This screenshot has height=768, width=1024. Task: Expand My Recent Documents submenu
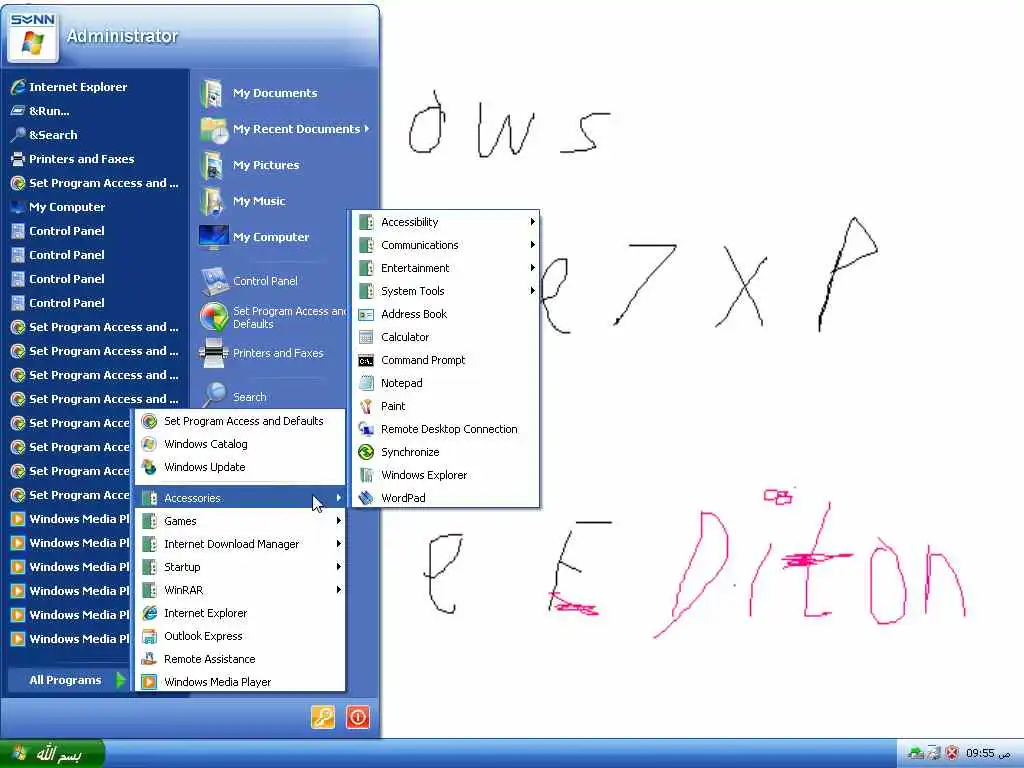tap(285, 129)
